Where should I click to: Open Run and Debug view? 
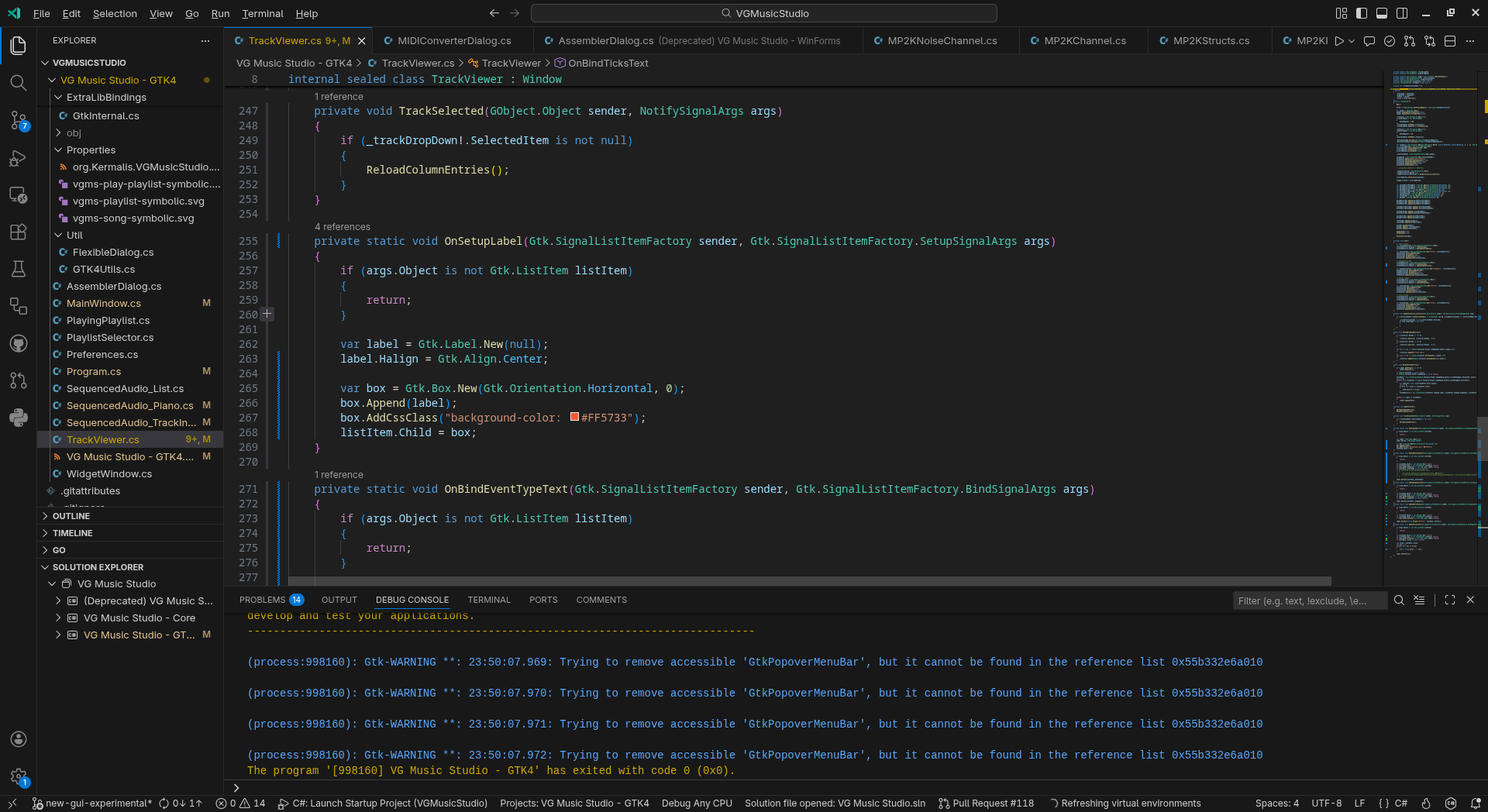pyautogui.click(x=18, y=158)
